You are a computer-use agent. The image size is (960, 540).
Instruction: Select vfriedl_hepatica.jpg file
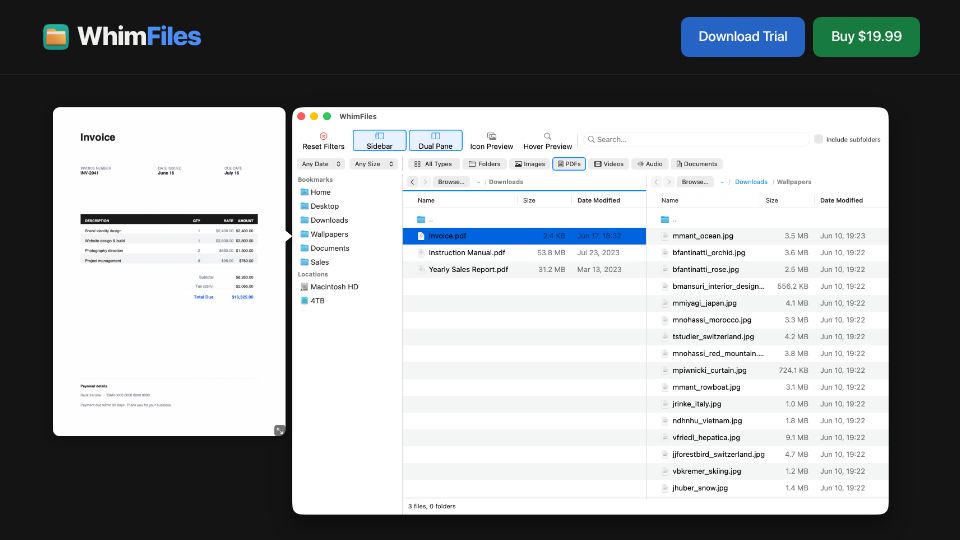pyautogui.click(x=768, y=438)
